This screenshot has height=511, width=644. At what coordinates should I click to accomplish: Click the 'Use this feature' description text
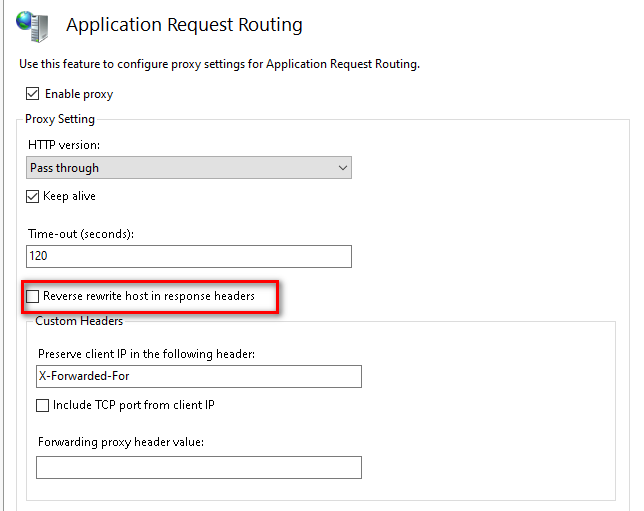click(x=219, y=64)
